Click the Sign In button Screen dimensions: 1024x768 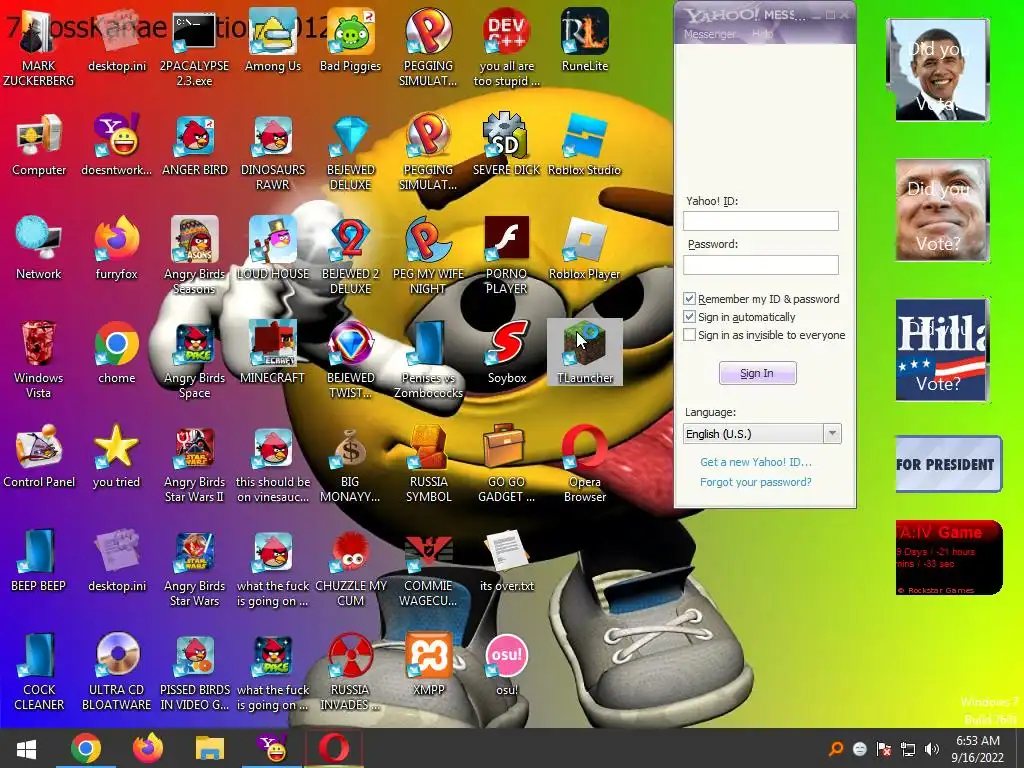pos(758,374)
